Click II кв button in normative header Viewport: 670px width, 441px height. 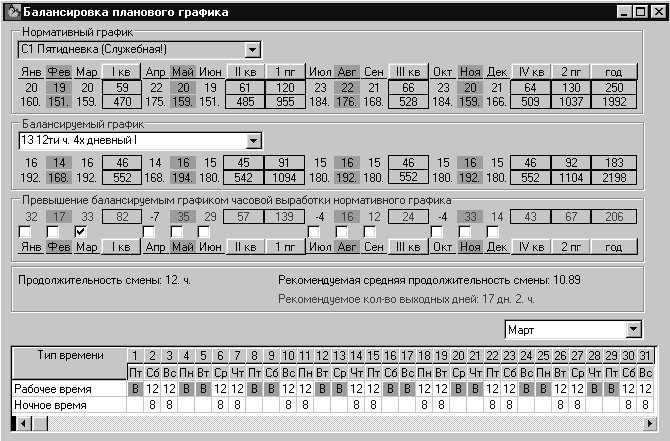point(245,72)
